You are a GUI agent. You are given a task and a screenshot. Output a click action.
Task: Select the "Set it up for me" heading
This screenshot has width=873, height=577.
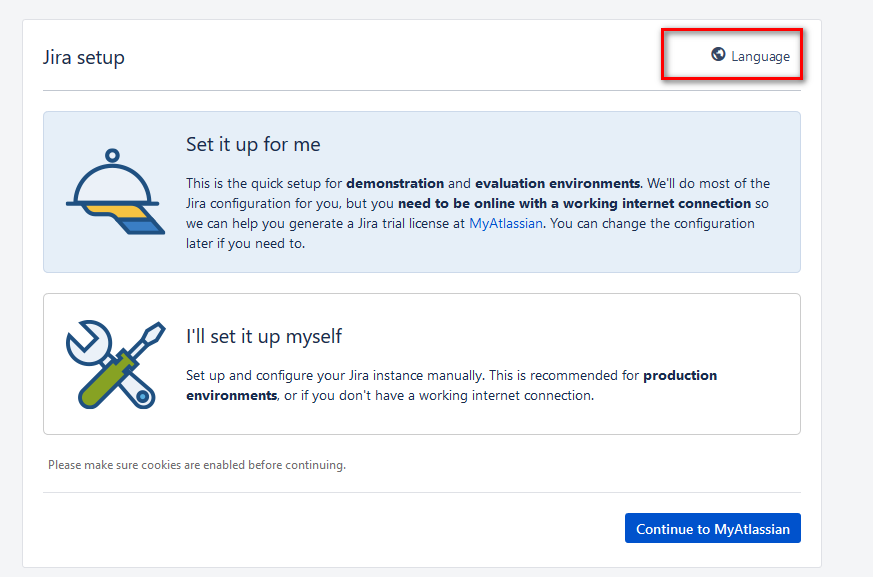253,144
